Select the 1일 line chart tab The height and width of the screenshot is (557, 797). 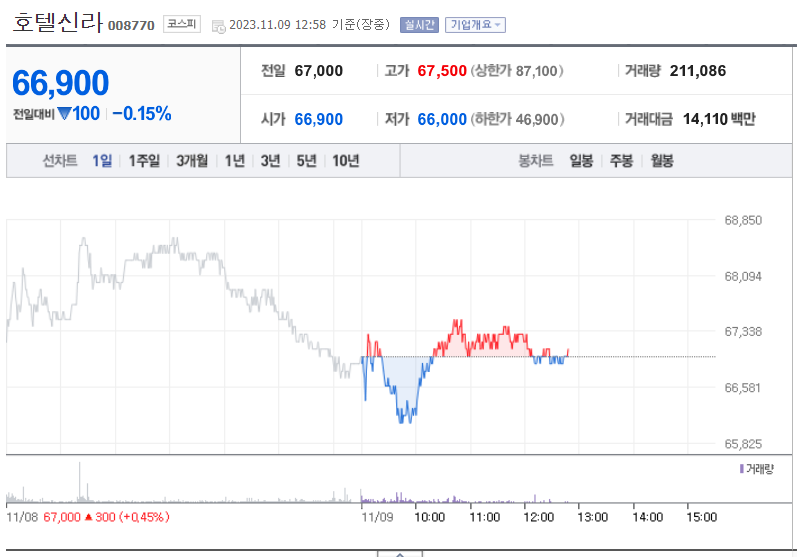point(102,161)
